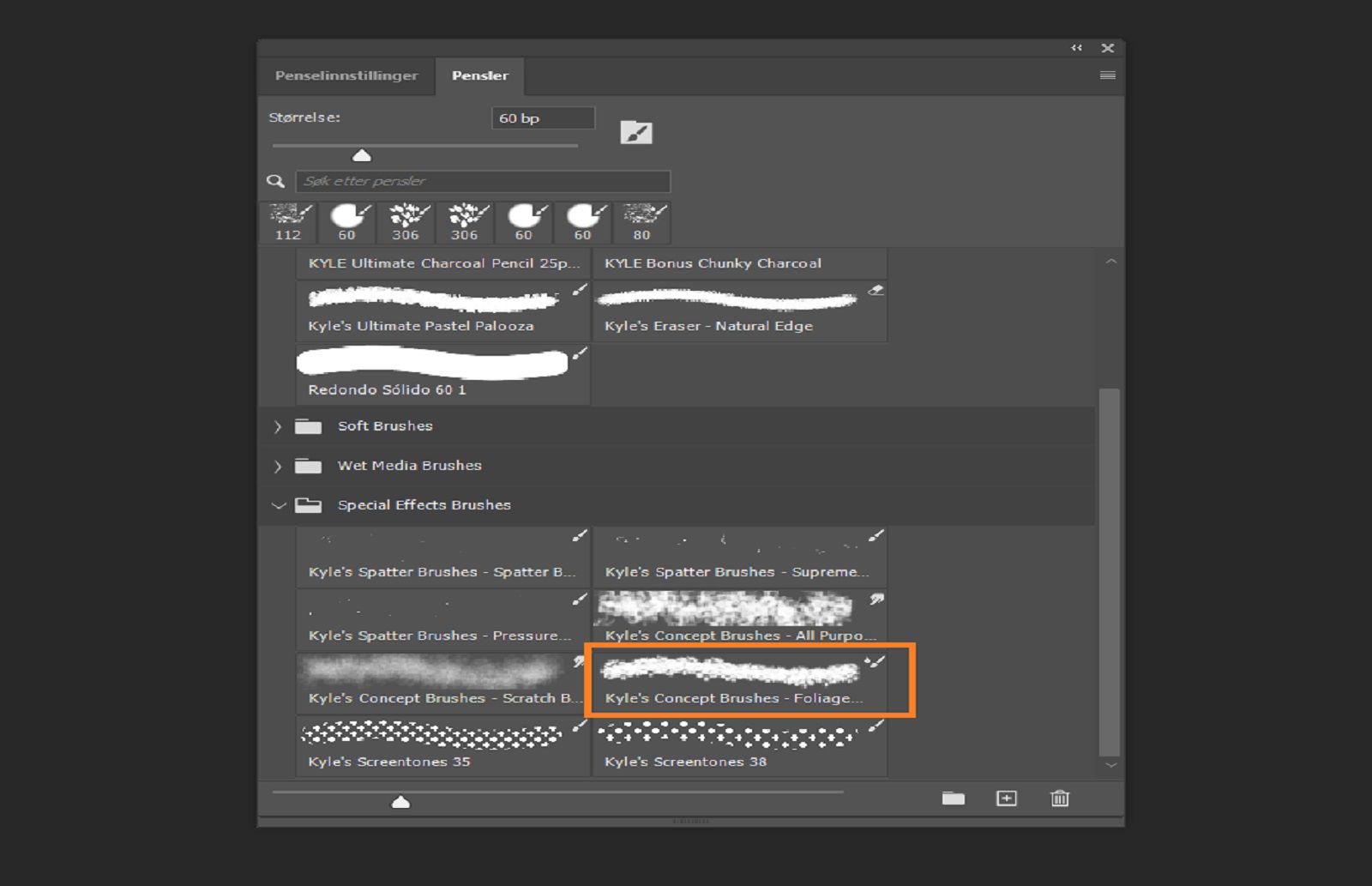Click the Soft Brushes folder icon
This screenshot has width=1372, height=886.
point(308,426)
